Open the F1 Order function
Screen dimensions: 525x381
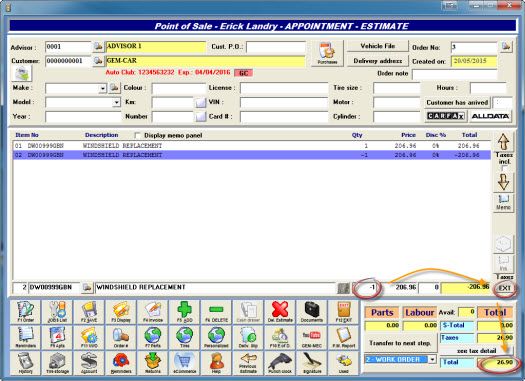click(26, 312)
